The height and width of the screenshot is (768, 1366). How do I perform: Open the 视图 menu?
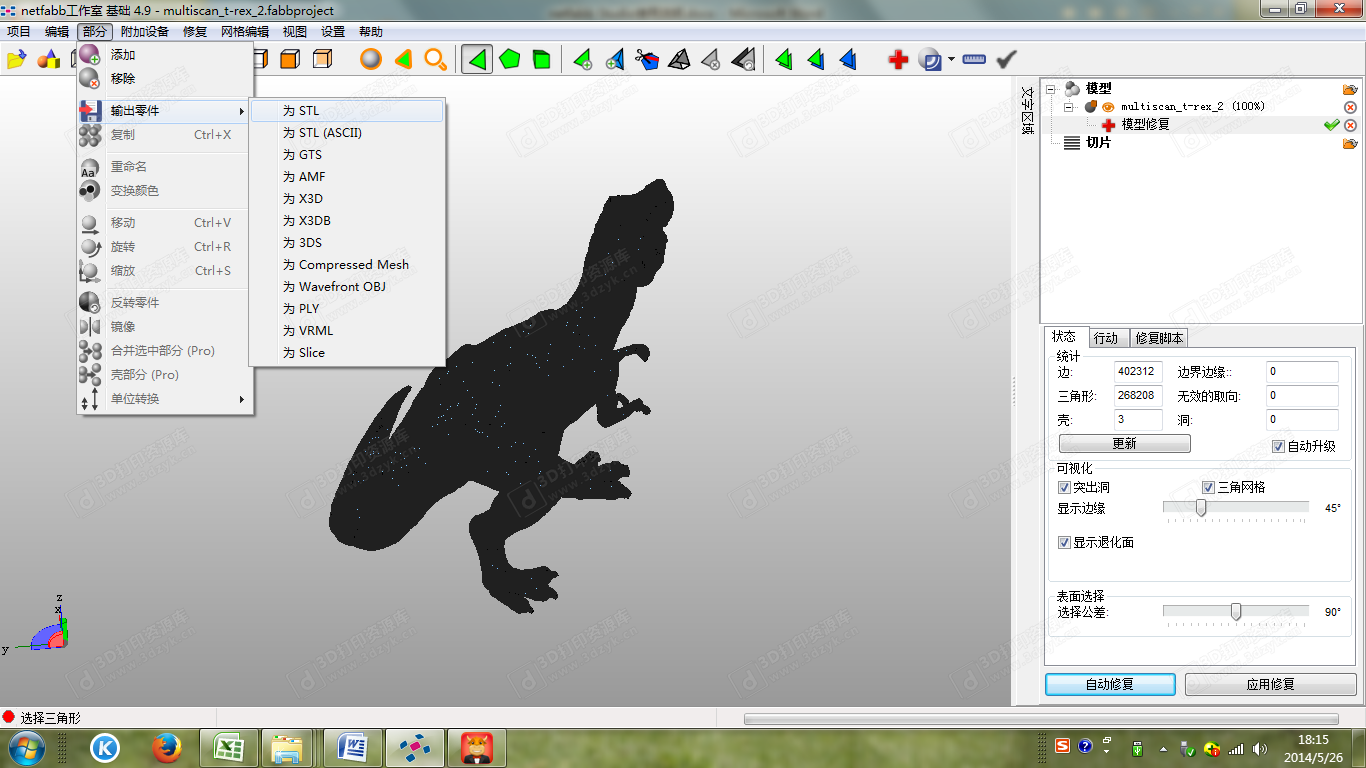click(x=295, y=32)
